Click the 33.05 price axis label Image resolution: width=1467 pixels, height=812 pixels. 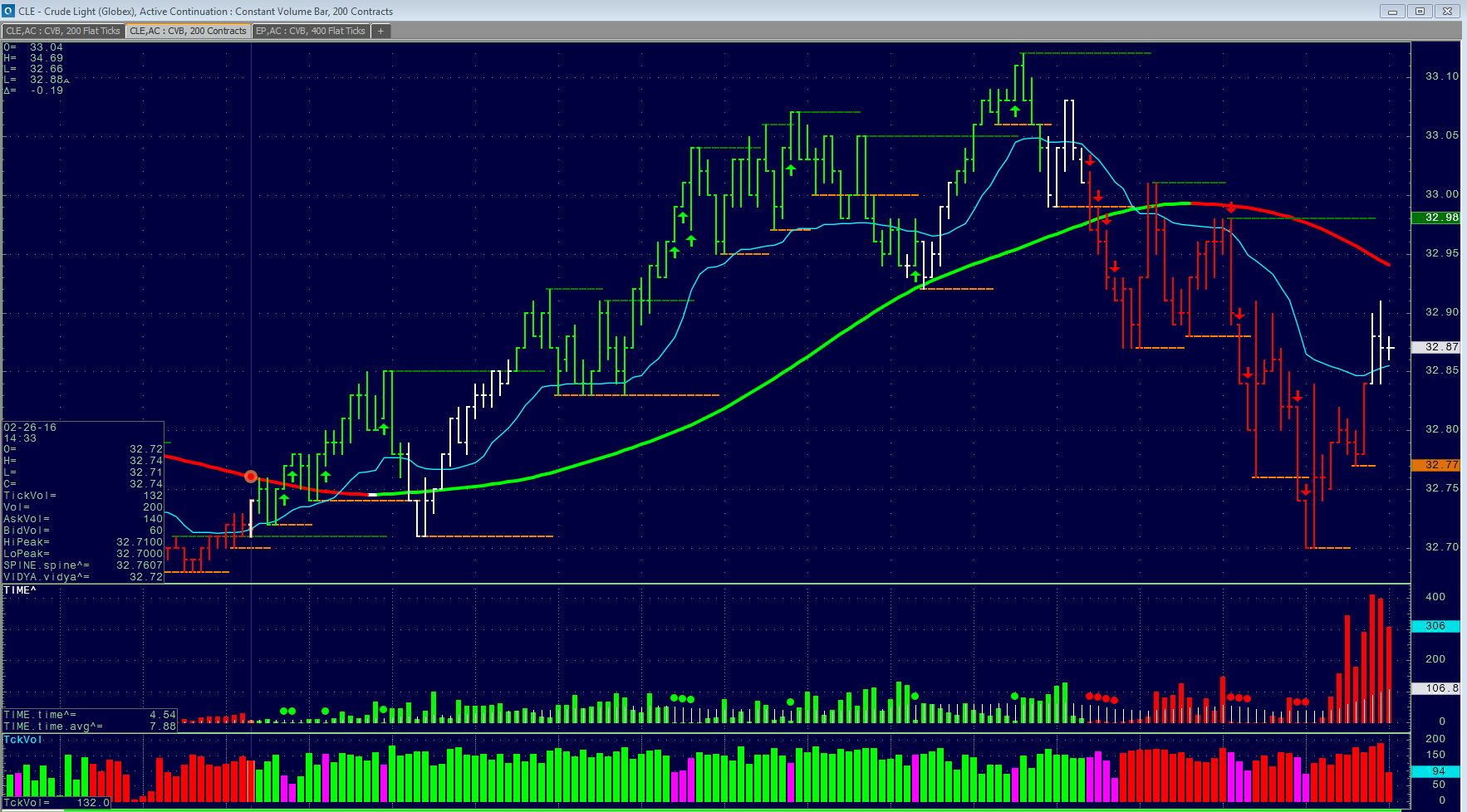tap(1442, 135)
